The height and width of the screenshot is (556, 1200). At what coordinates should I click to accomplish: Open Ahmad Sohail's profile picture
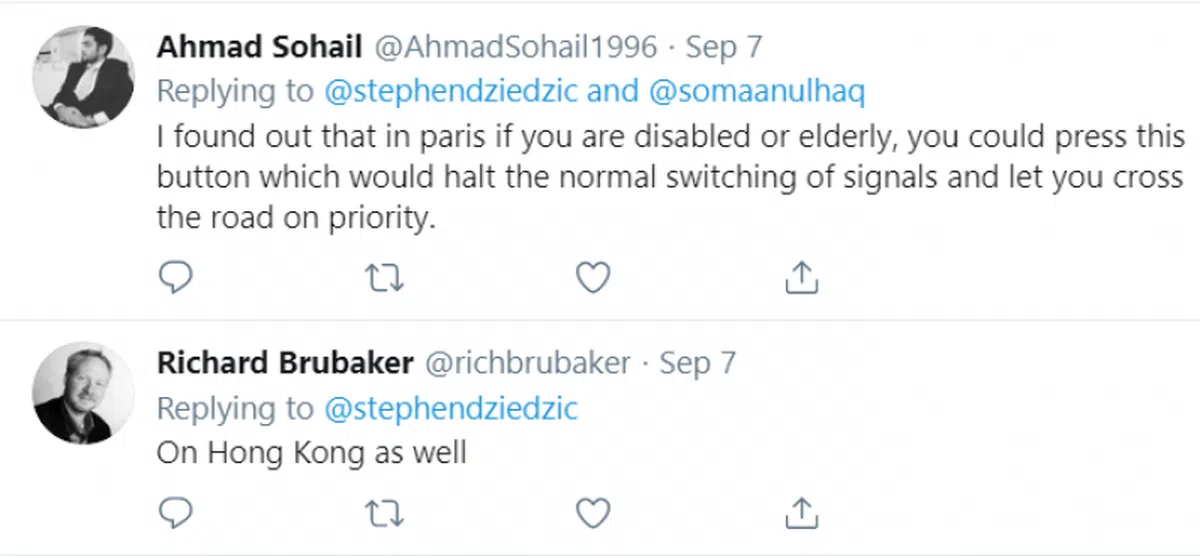click(84, 78)
